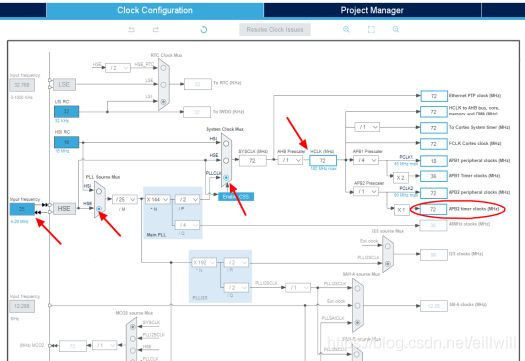Click the HCLK (MHz) value field
The image size is (525, 361).
(x=323, y=161)
